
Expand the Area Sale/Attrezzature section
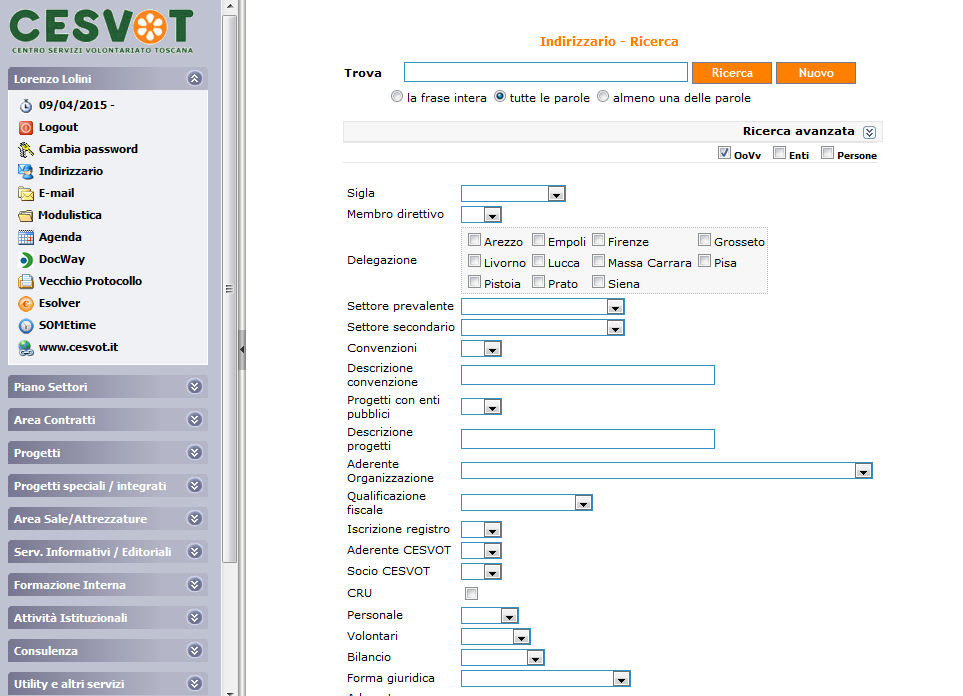click(195, 518)
